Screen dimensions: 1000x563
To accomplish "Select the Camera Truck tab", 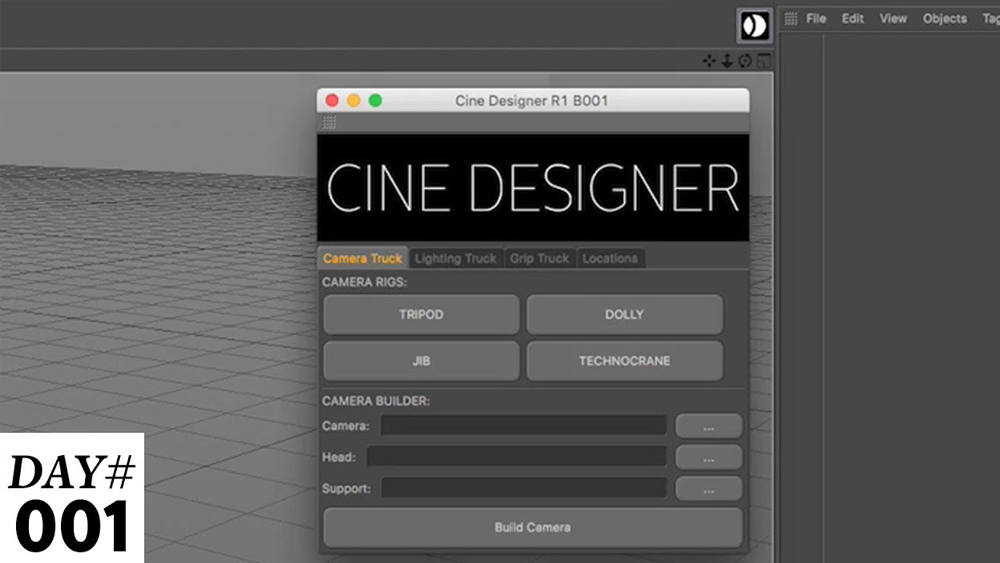I will point(362,258).
